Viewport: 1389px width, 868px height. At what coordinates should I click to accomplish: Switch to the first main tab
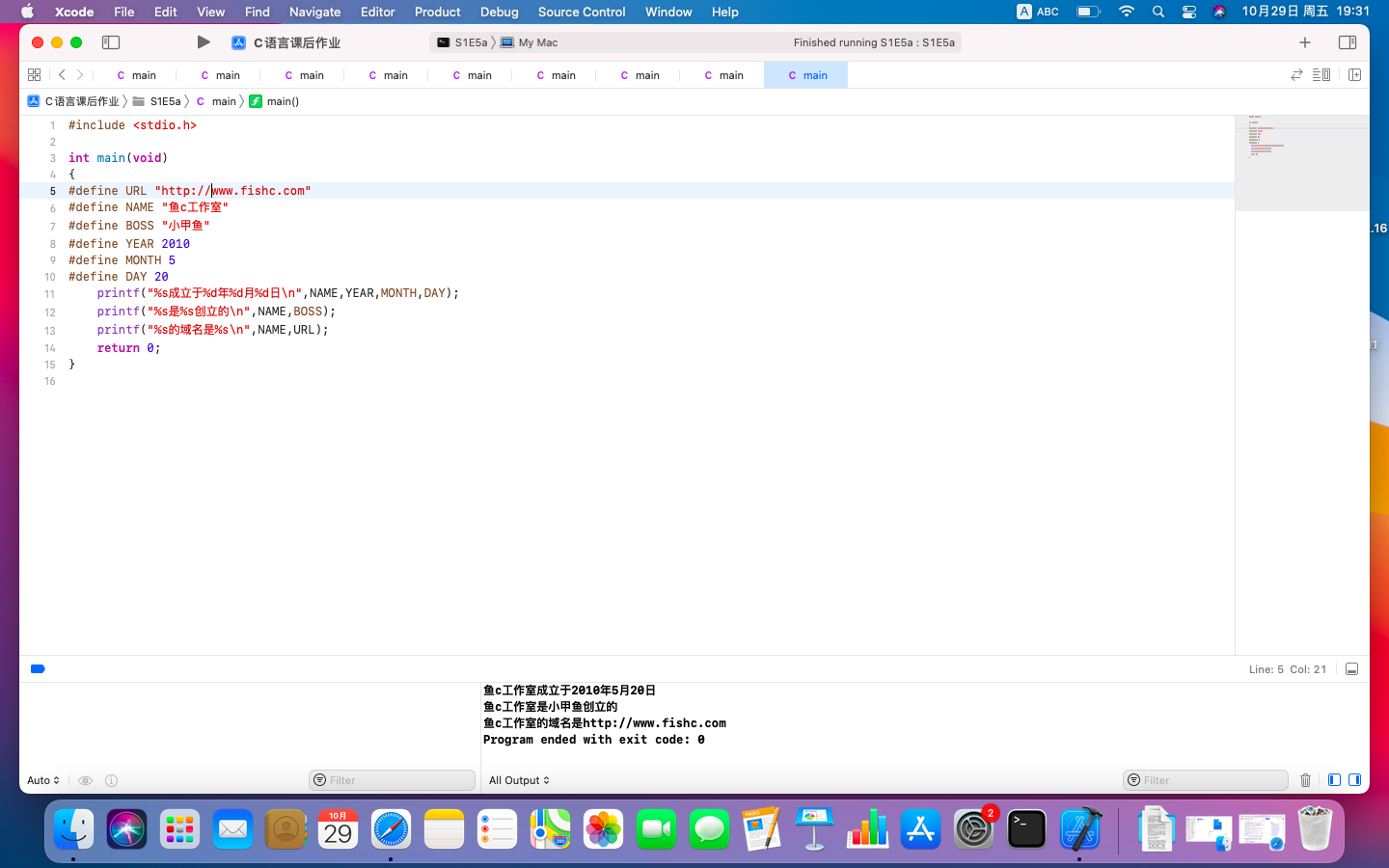pos(135,75)
